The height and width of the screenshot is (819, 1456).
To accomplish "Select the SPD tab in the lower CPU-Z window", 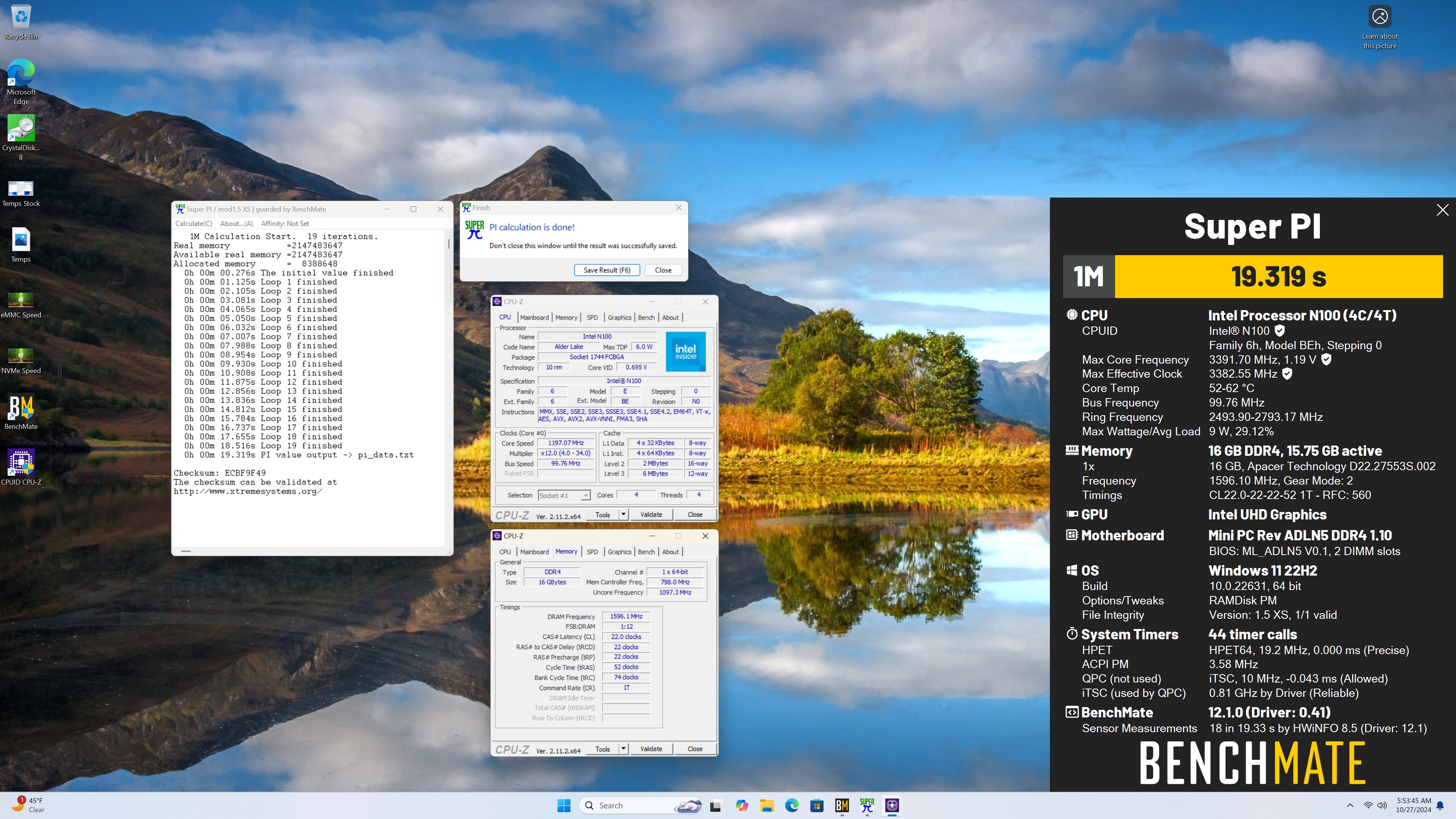I will pos(592,552).
